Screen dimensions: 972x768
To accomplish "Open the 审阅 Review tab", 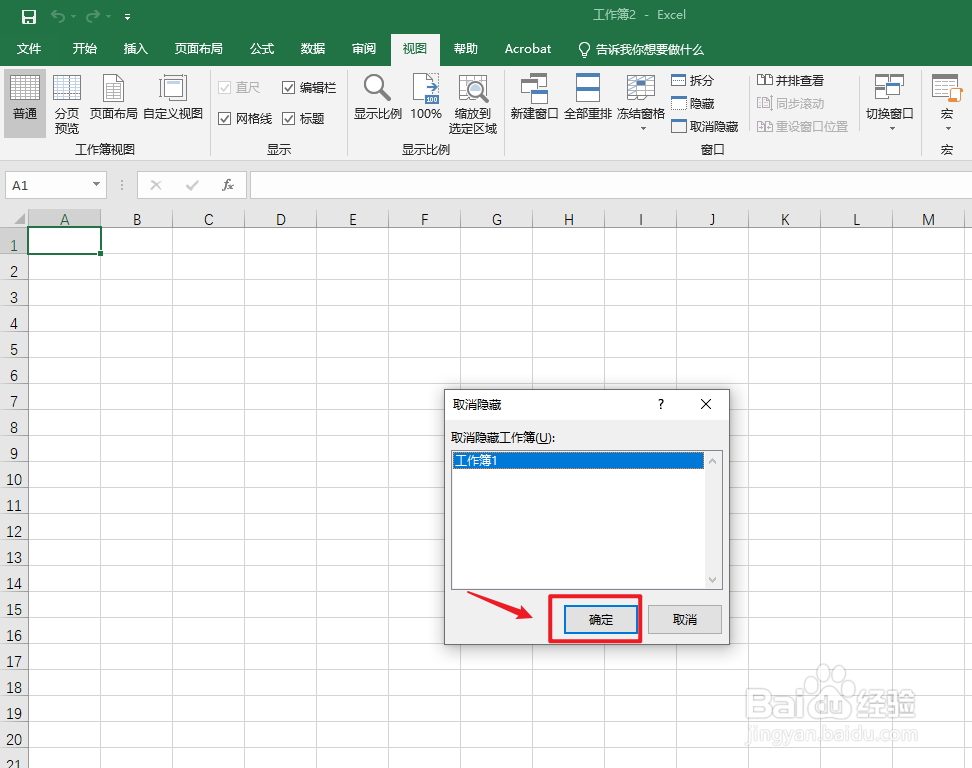I will tap(364, 49).
